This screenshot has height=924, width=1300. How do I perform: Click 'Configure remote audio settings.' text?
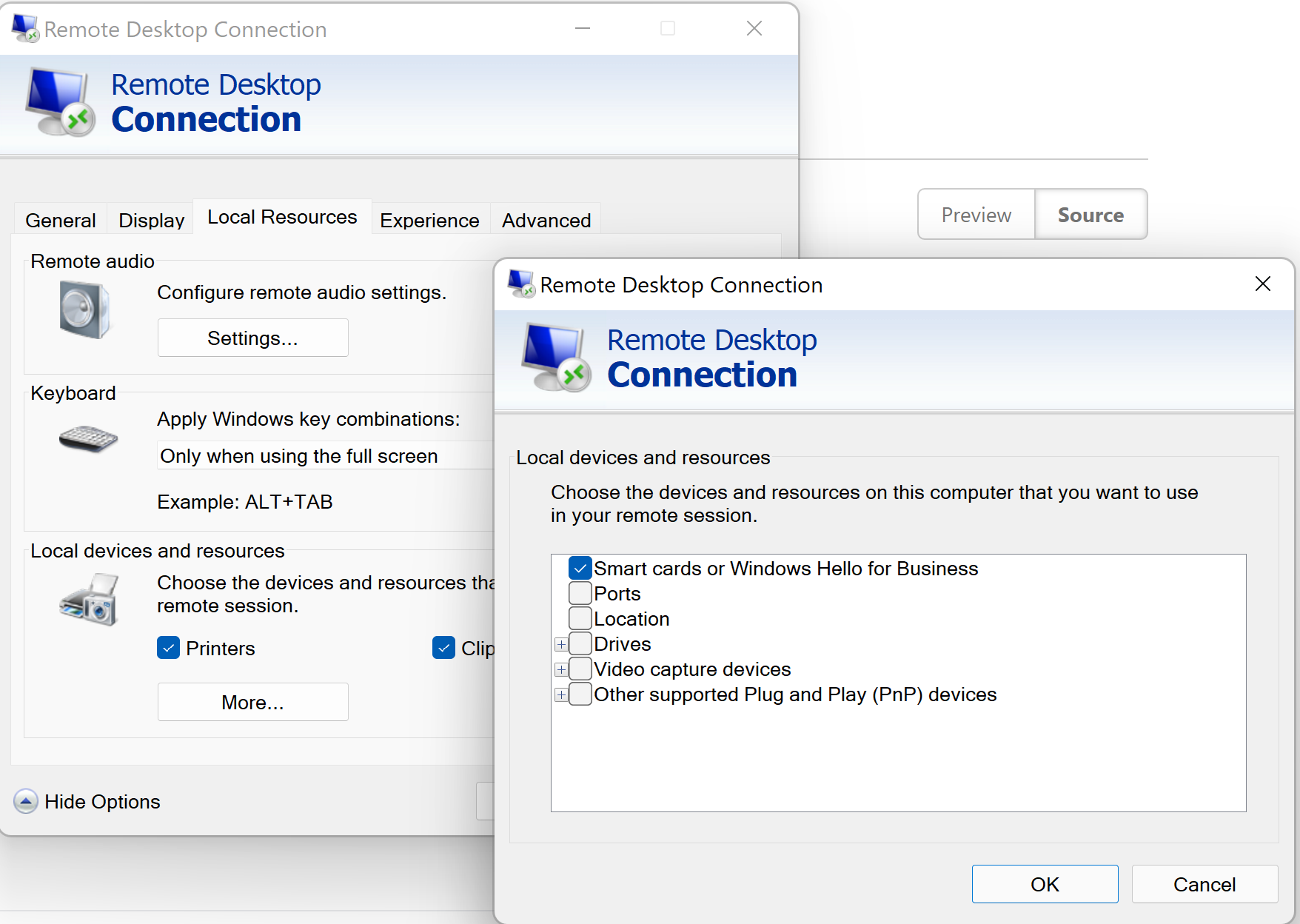tap(302, 292)
